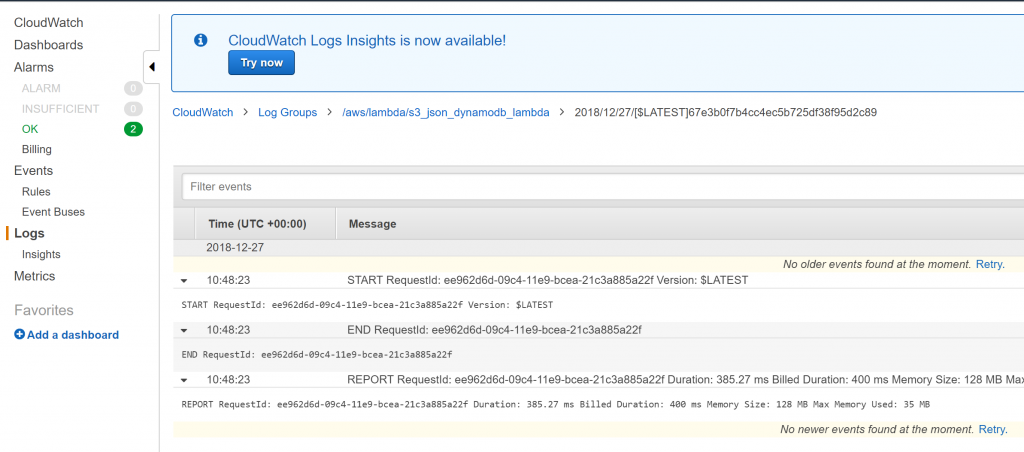Collapse the START RequestId log row
The image size is (1024, 452).
pyautogui.click(x=184, y=281)
